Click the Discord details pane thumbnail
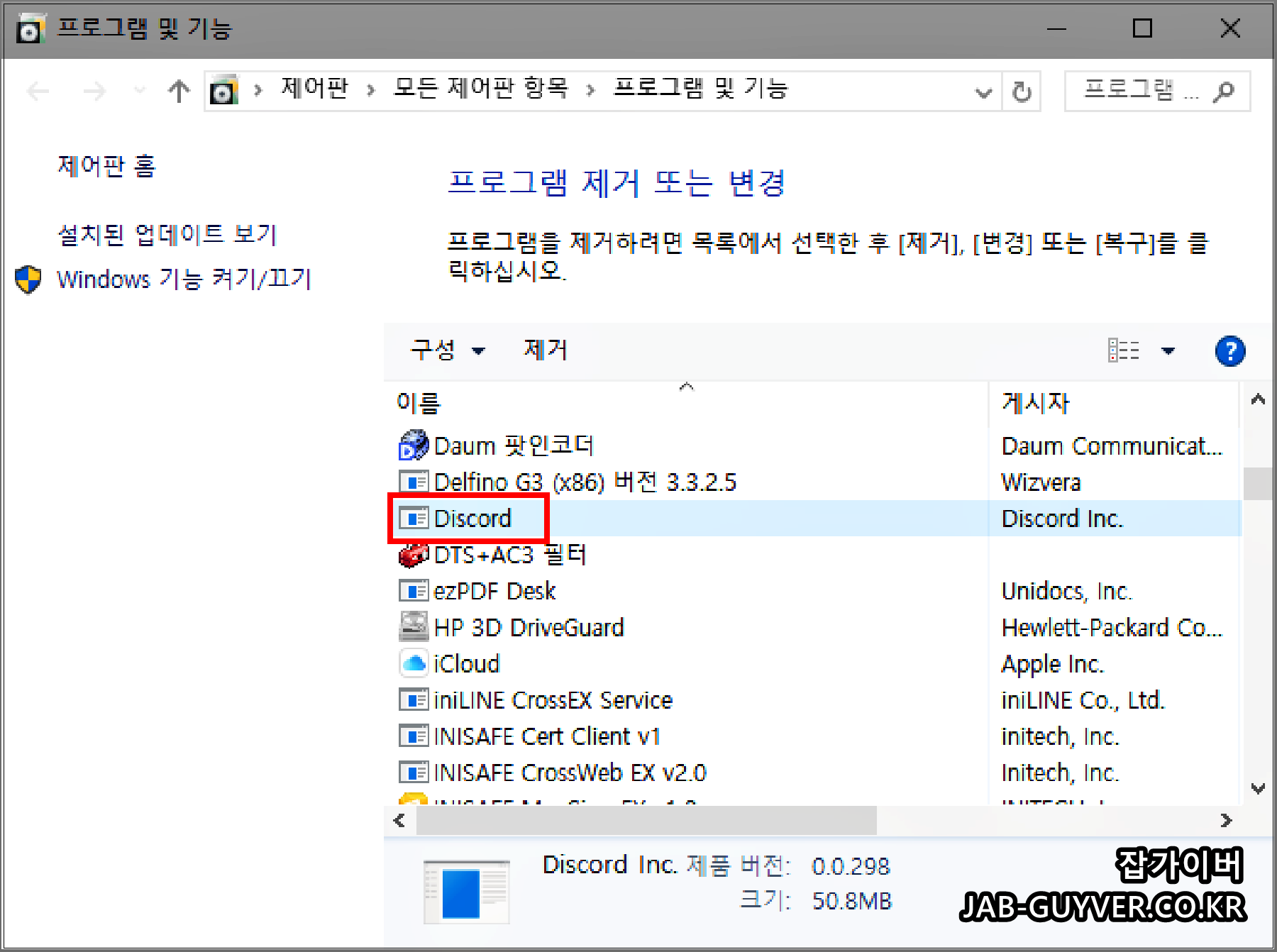This screenshot has height=952, width=1277. [466, 892]
